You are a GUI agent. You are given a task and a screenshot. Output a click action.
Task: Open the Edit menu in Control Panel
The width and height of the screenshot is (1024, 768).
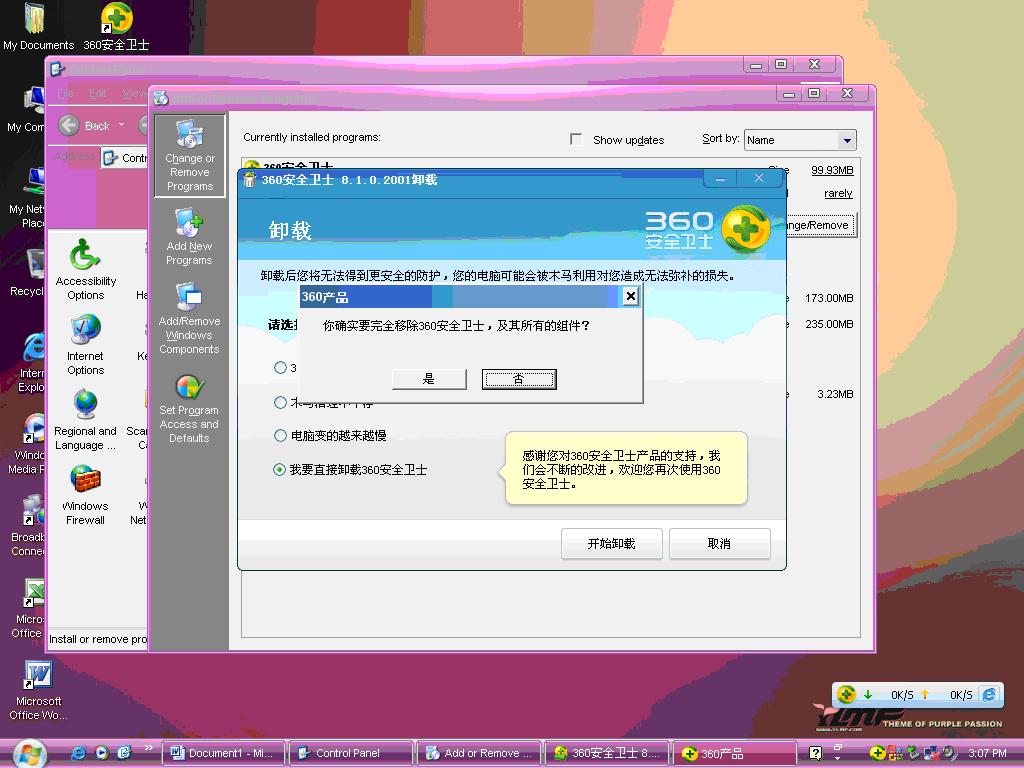coord(97,93)
